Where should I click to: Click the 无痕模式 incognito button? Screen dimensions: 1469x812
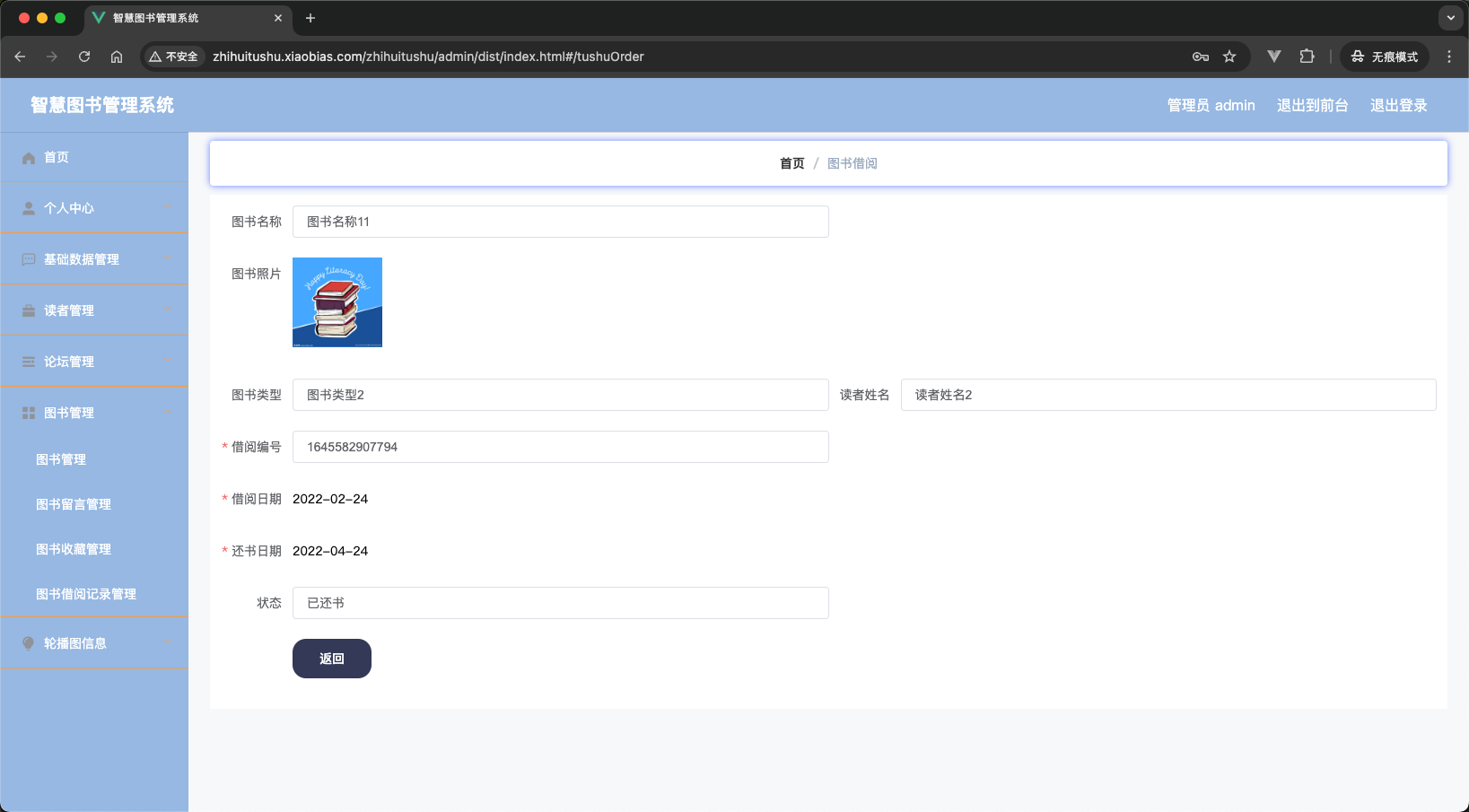pos(1385,57)
